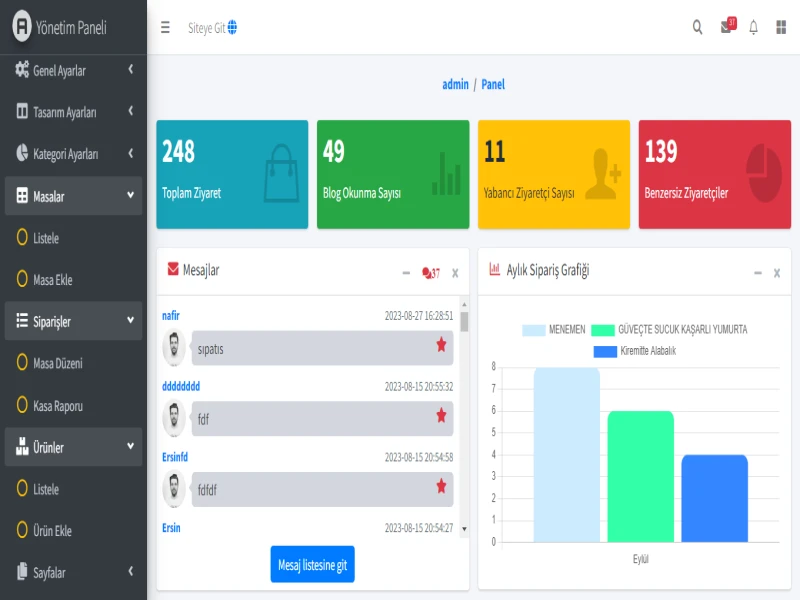
Task: Open Masa Ekle under Masalar
Action: coord(52,280)
